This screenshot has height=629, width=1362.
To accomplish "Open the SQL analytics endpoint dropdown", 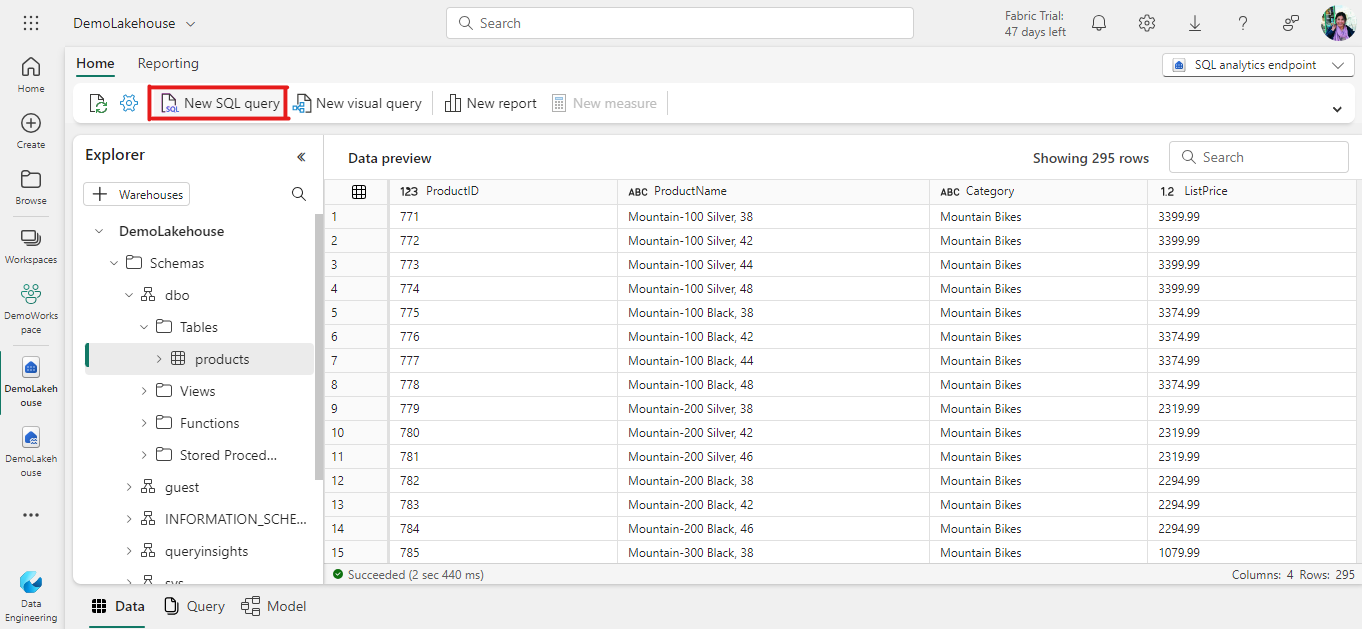I will click(x=1258, y=65).
